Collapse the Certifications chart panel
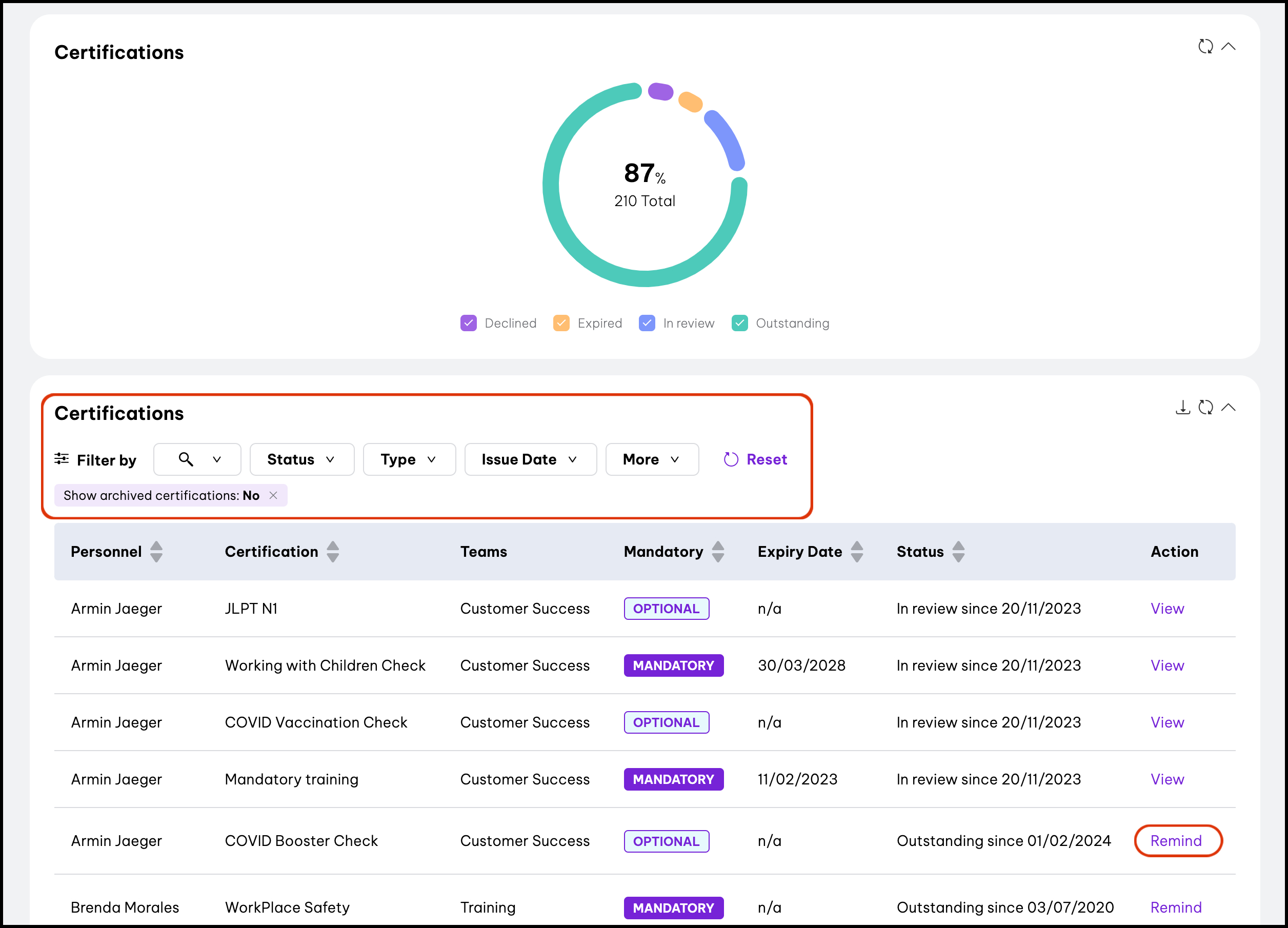The width and height of the screenshot is (1288, 928). pos(1228,47)
